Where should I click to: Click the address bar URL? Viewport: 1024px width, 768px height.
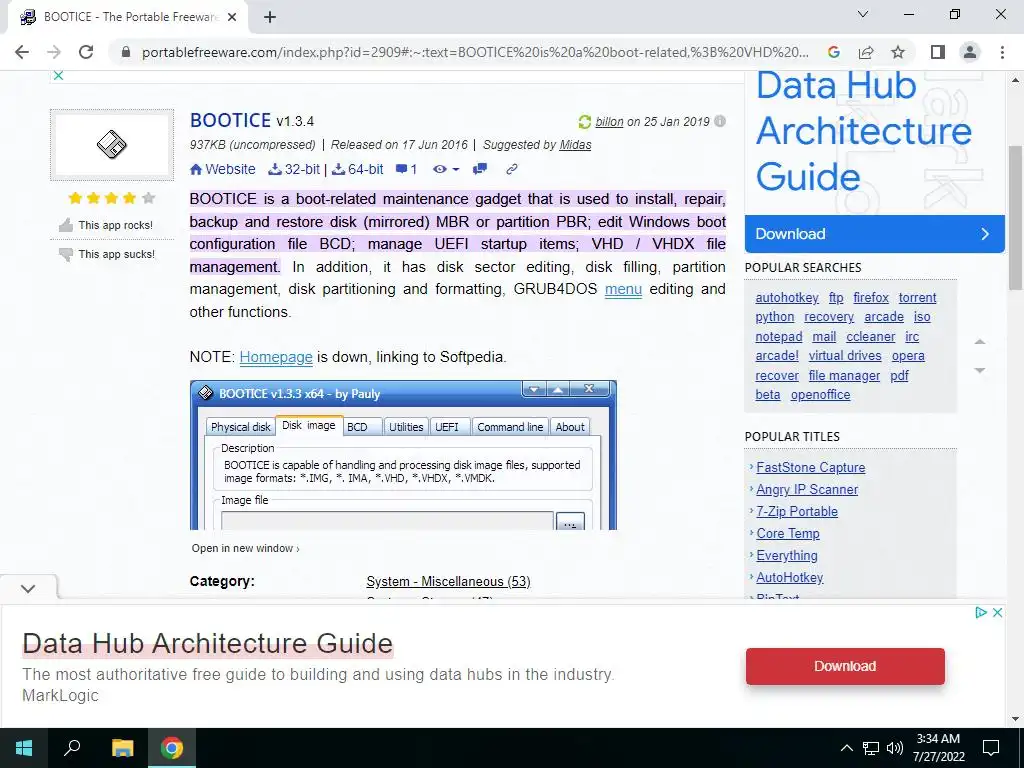coord(475,52)
